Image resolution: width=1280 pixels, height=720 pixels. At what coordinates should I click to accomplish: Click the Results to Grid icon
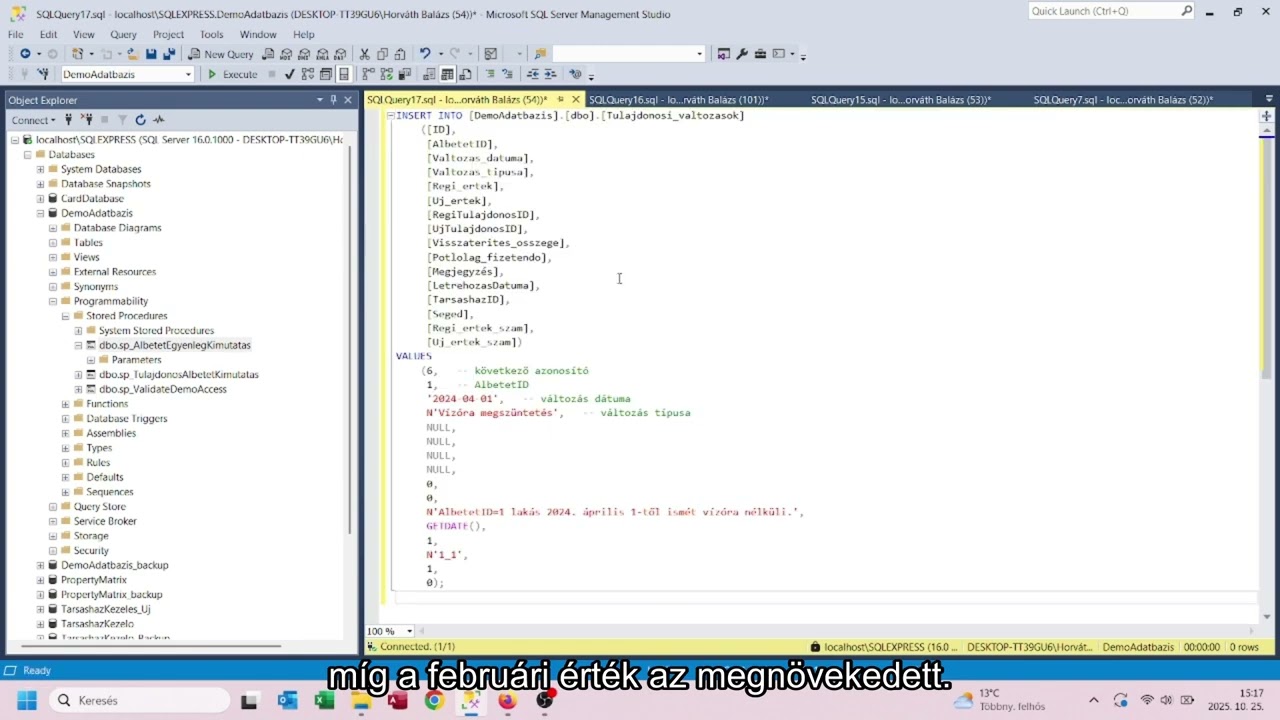(447, 74)
